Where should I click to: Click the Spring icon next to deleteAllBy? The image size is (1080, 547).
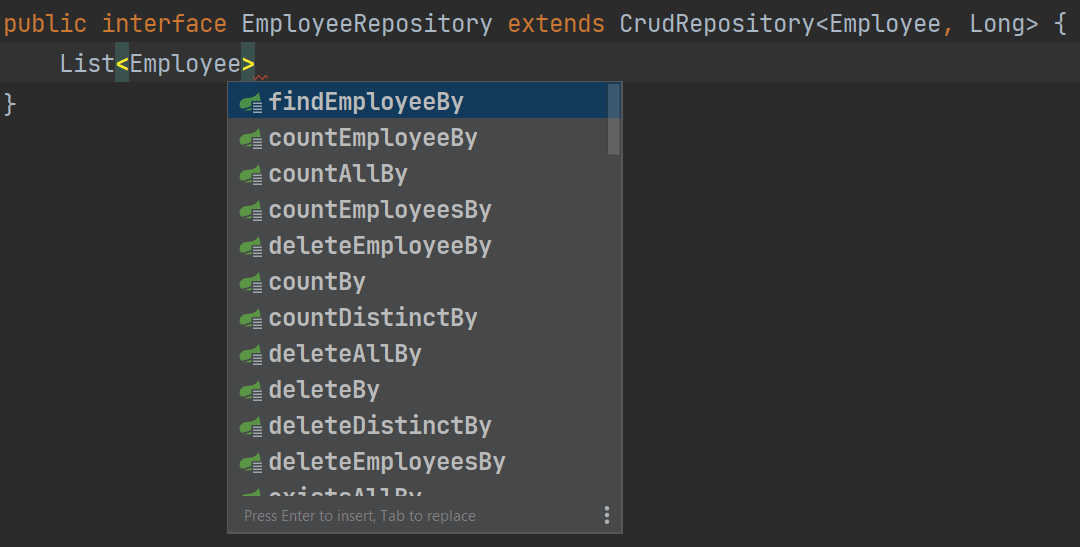coord(251,354)
